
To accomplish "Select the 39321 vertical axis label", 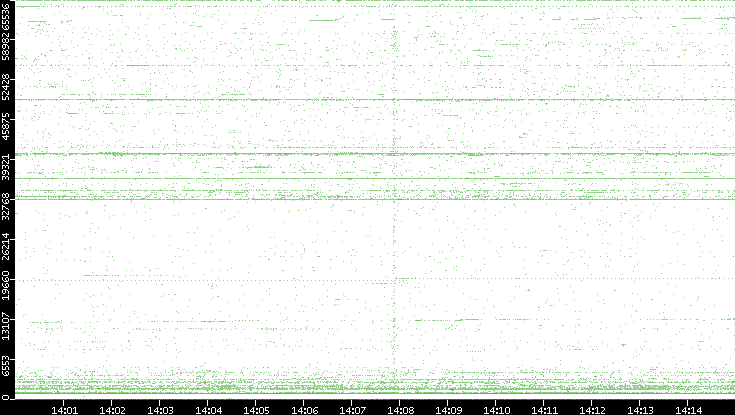I will click(7, 166).
